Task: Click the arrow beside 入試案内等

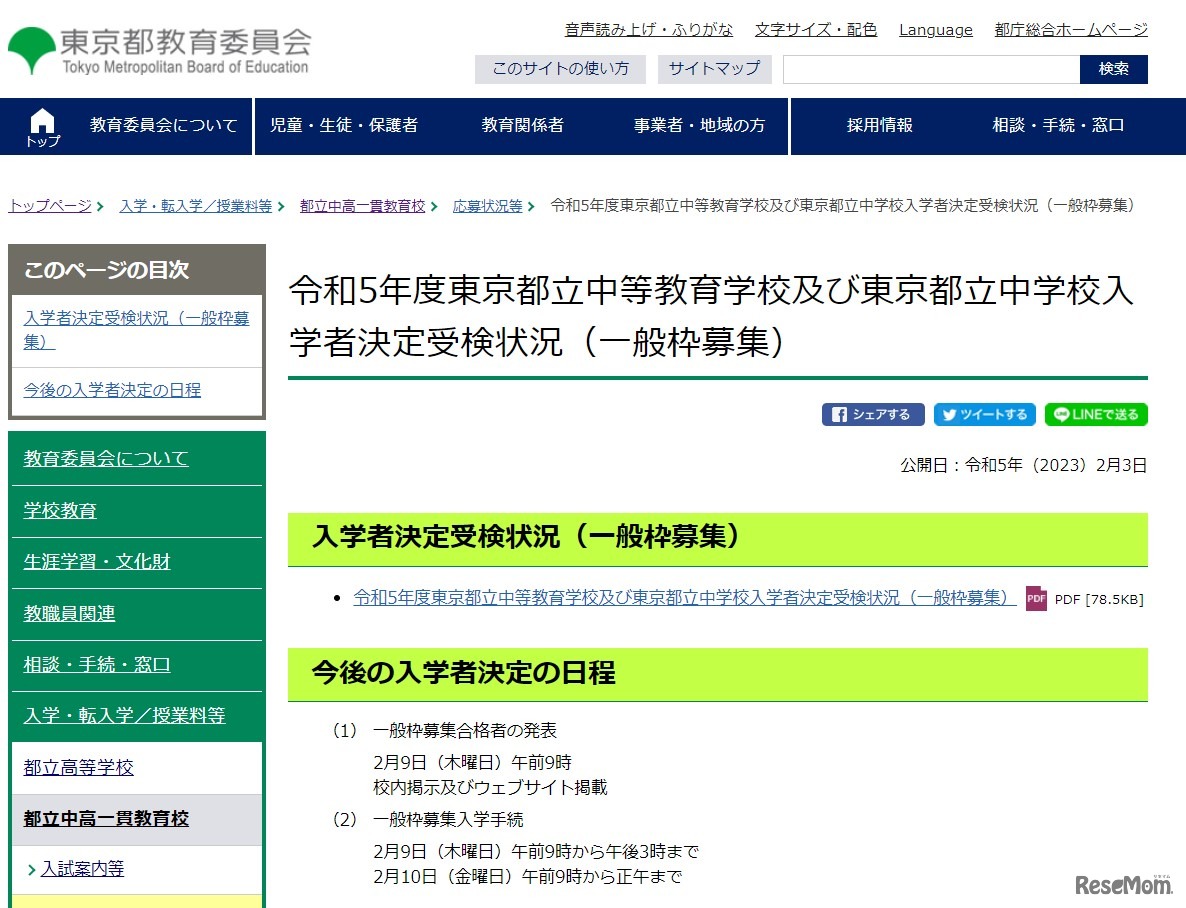Action: click(32, 870)
